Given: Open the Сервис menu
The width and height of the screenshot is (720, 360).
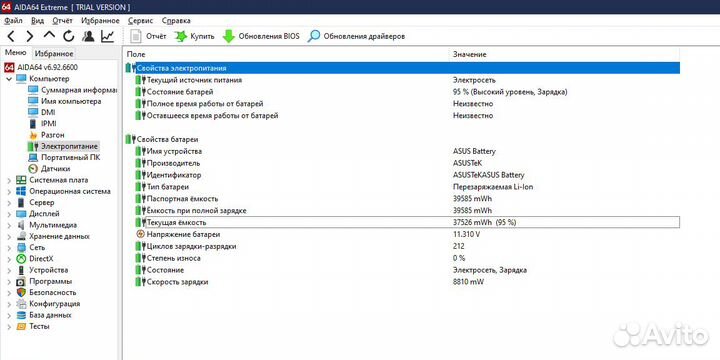Looking at the screenshot, I should pyautogui.click(x=140, y=21).
